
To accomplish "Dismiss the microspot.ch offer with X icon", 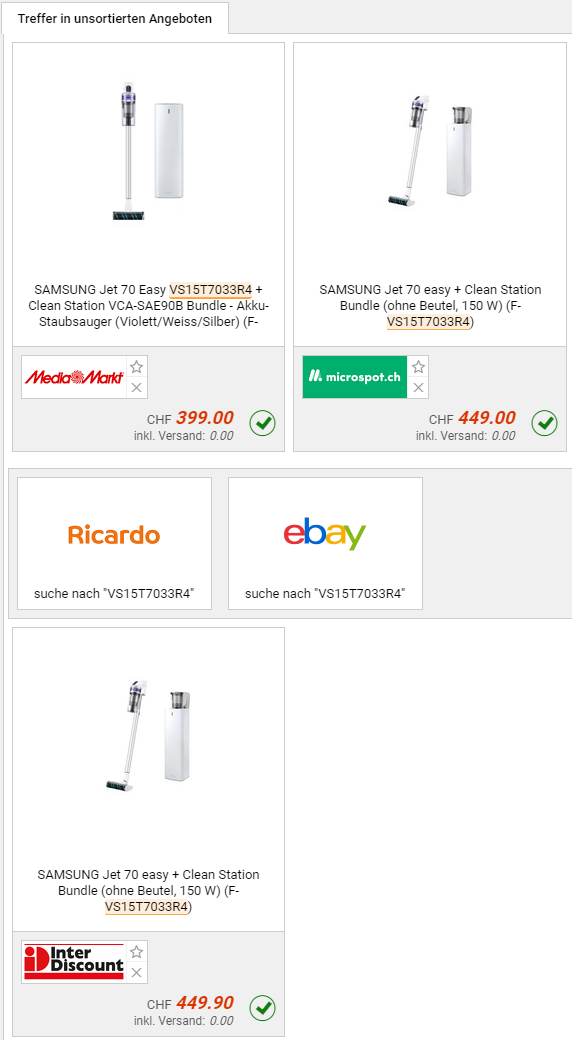I will [x=418, y=387].
